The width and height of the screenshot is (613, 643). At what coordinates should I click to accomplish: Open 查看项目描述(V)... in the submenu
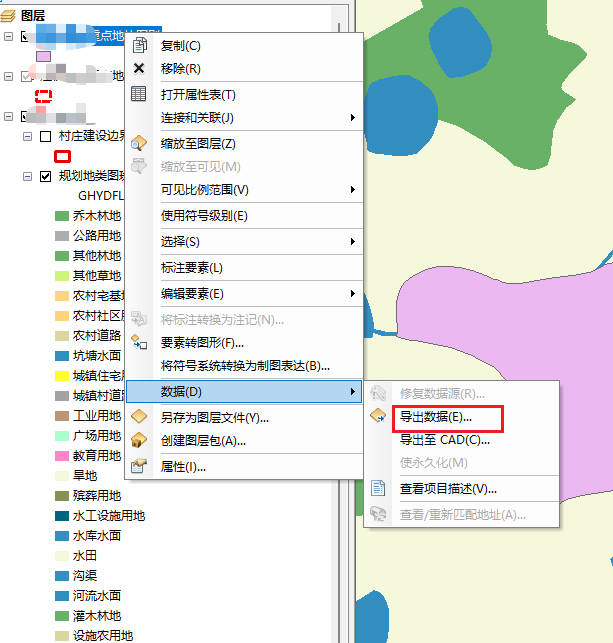(x=449, y=489)
